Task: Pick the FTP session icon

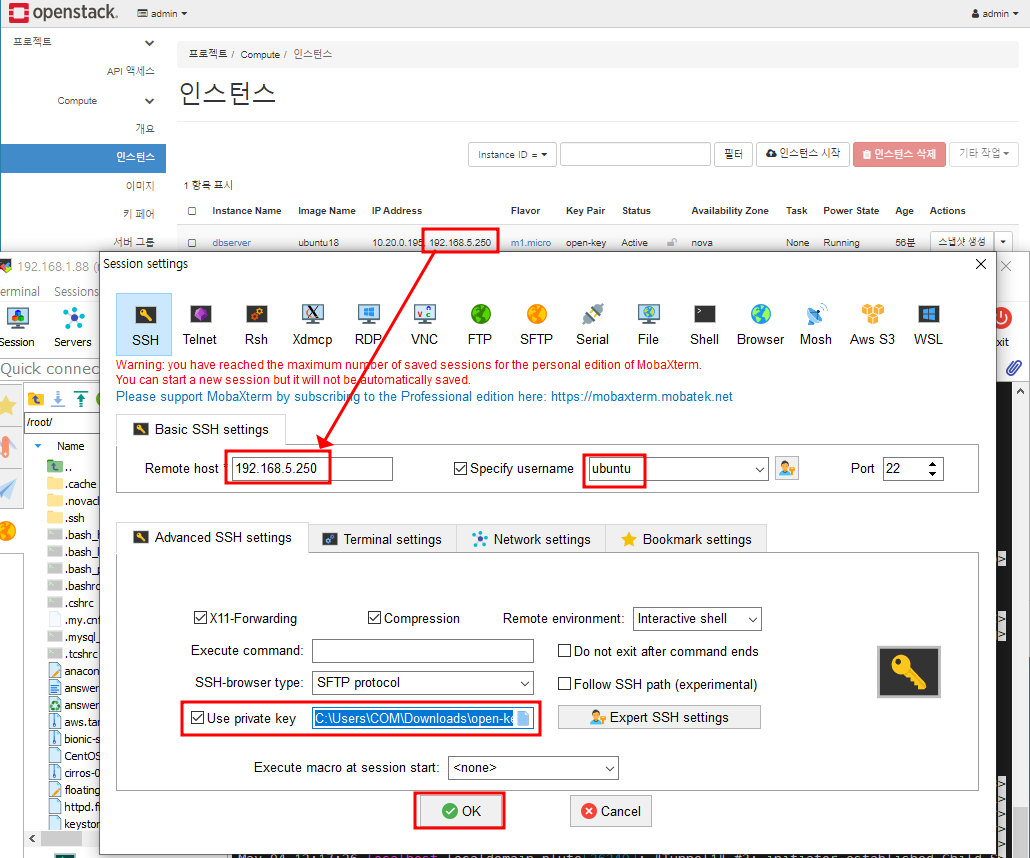Action: [x=480, y=324]
